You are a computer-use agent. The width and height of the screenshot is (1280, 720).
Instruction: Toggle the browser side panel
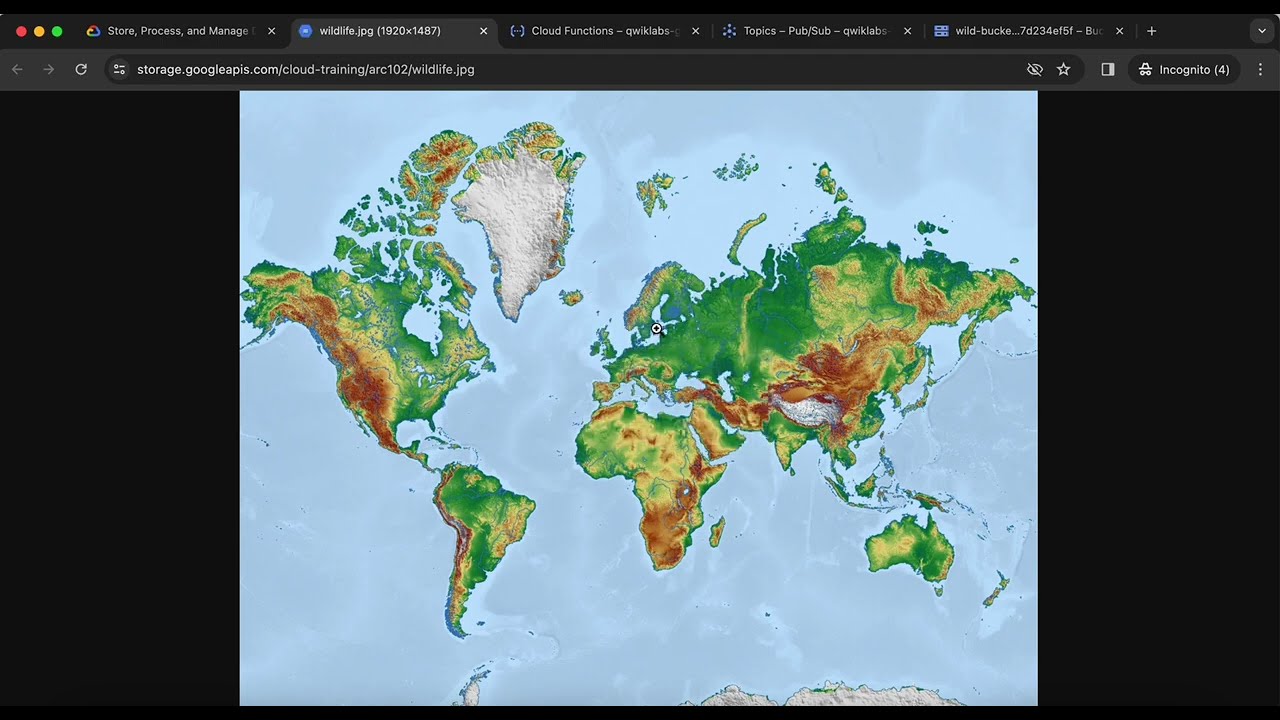[1108, 69]
